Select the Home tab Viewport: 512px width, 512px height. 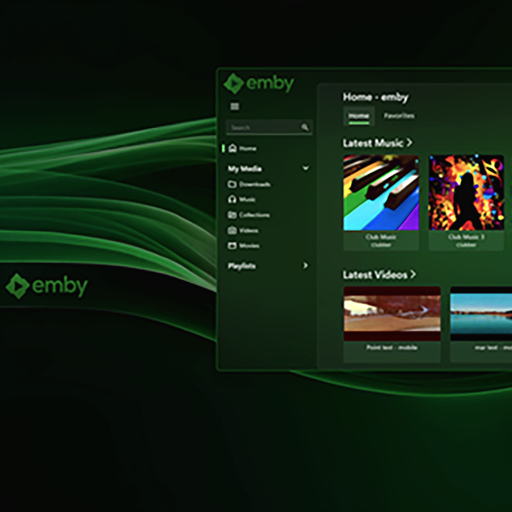point(359,116)
